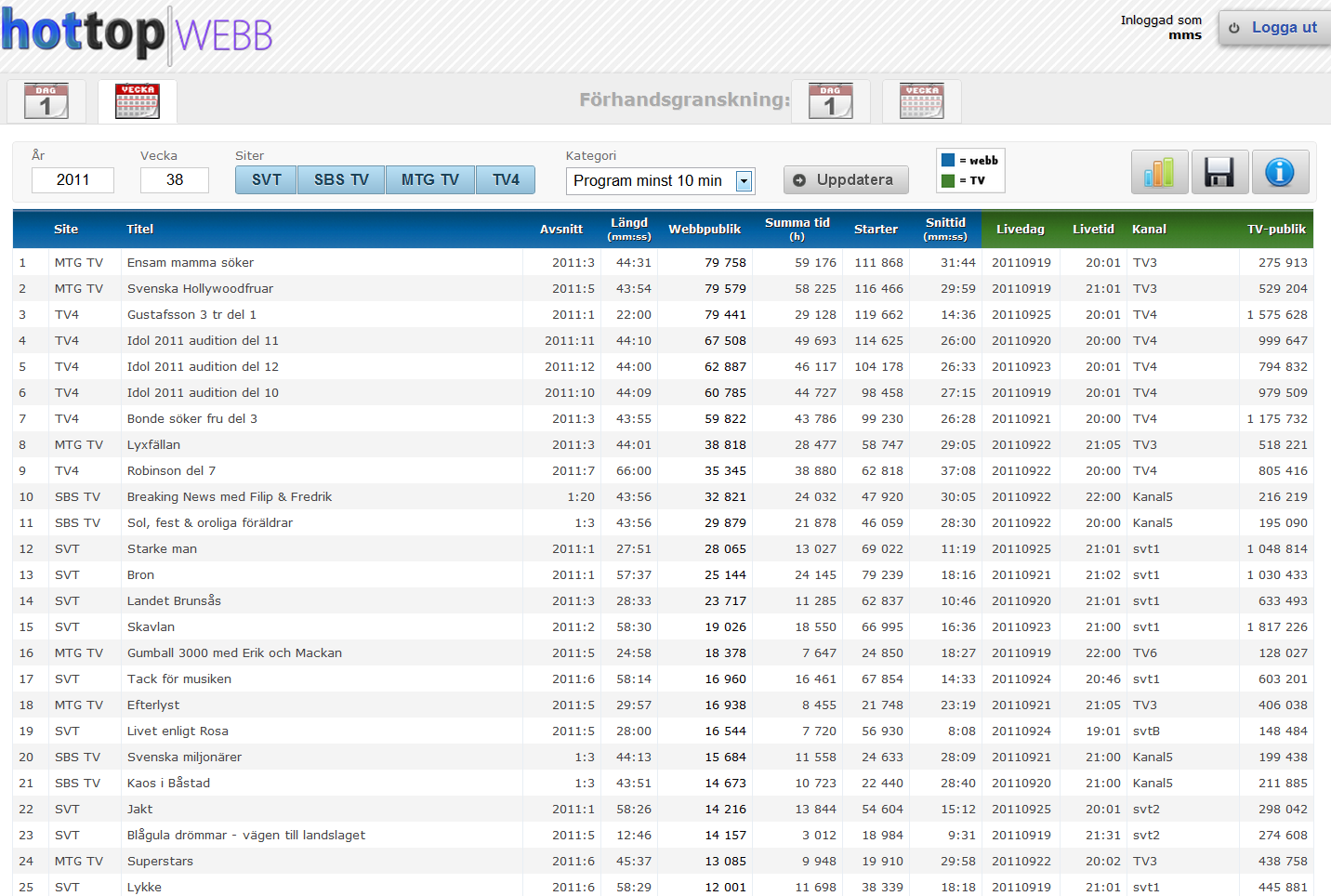The width and height of the screenshot is (1331, 896).
Task: Click the År input field showing 2011
Action: [72, 179]
